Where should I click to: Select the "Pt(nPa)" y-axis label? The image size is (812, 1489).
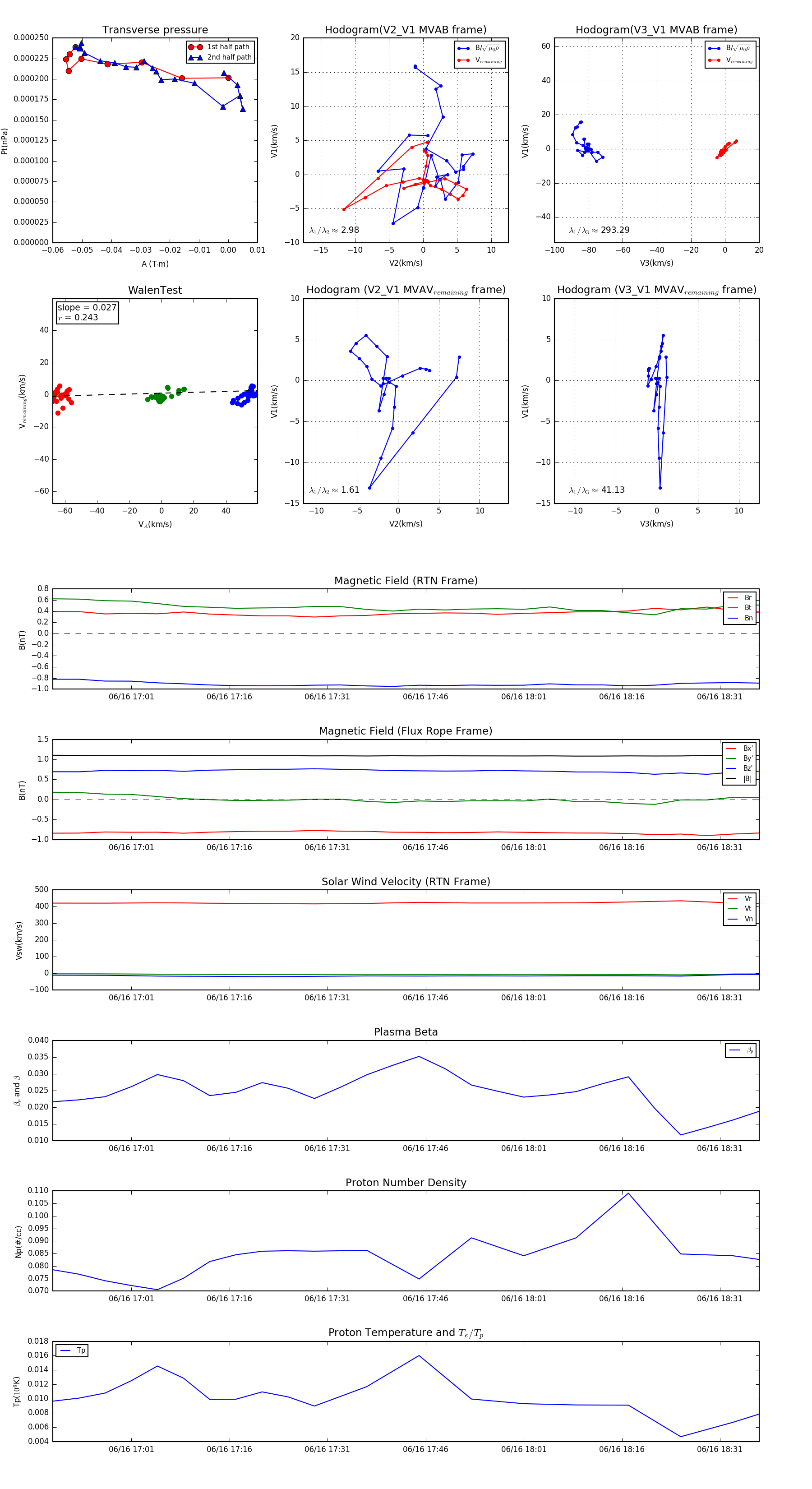[5, 141]
